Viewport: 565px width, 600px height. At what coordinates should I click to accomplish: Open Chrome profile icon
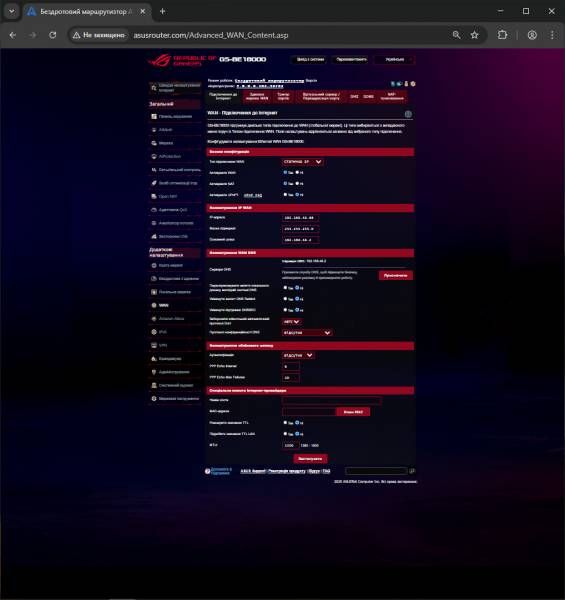pos(532,35)
